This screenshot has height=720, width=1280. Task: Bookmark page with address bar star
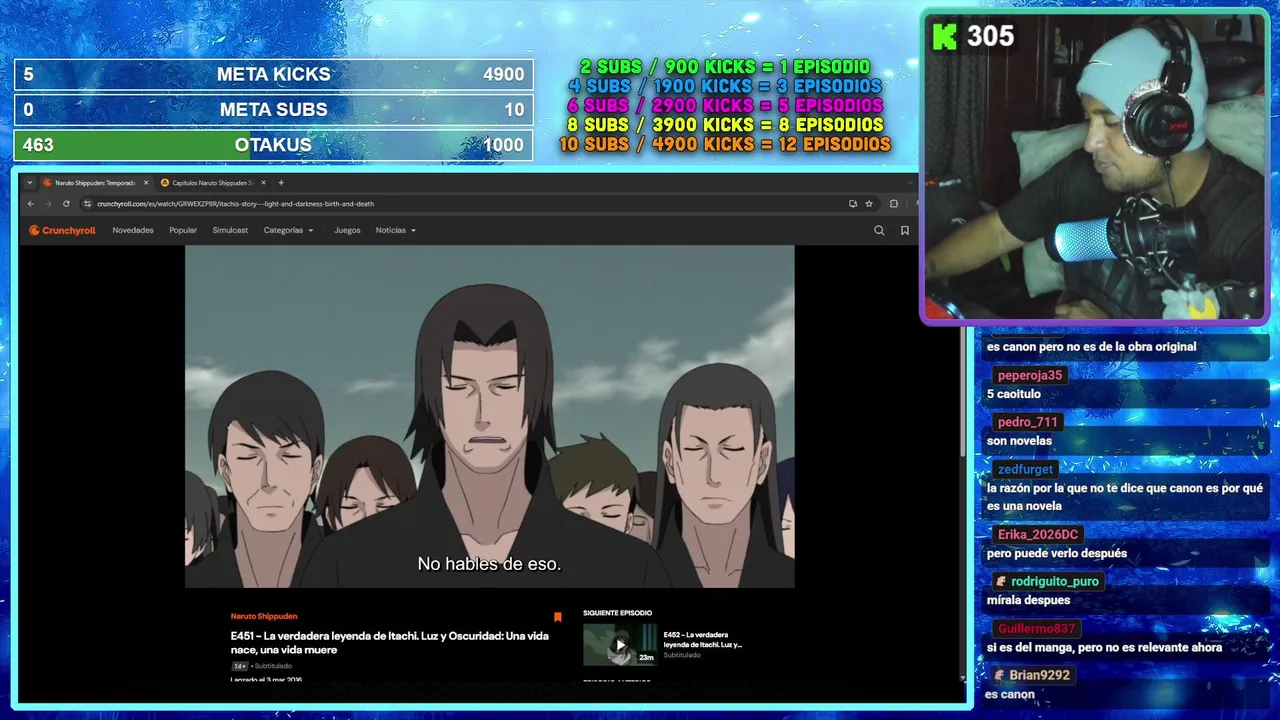coord(869,203)
